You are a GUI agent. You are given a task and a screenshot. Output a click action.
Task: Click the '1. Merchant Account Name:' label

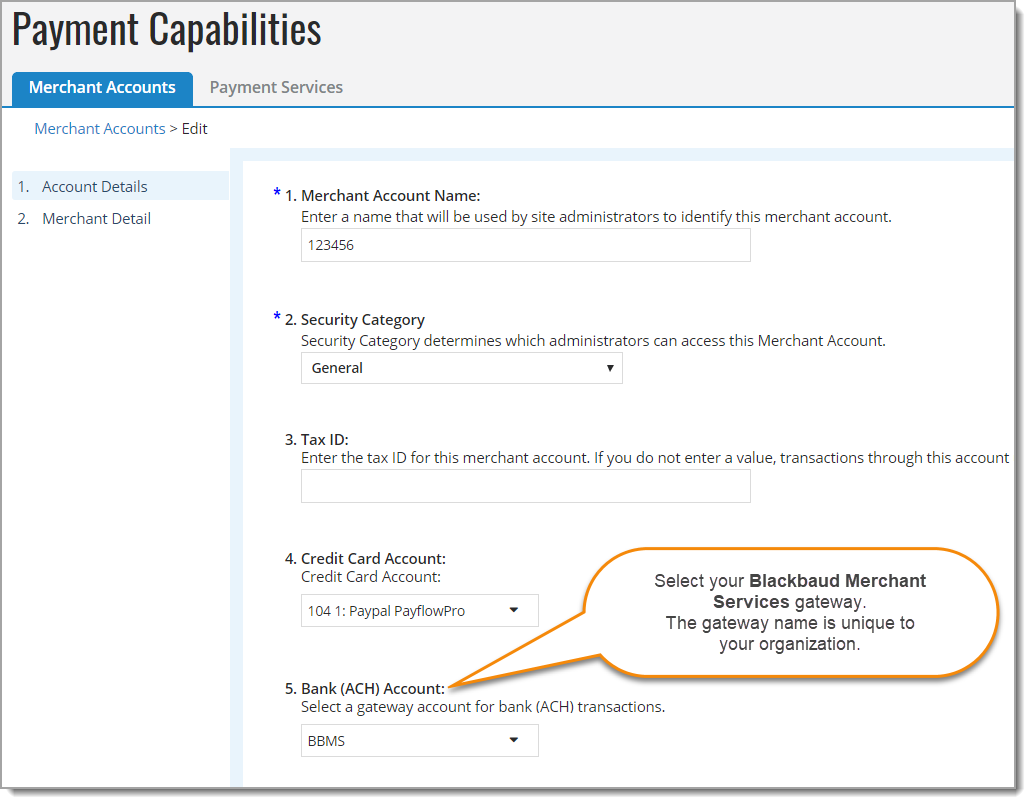383,196
